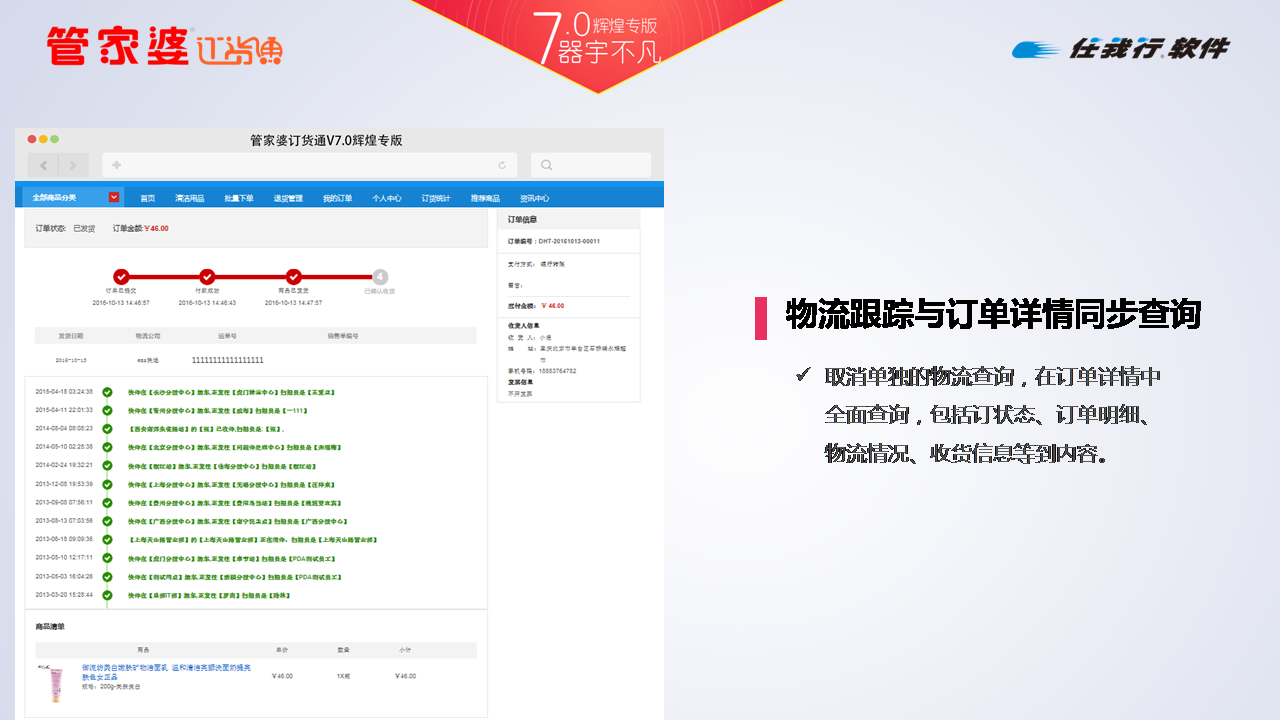
Task: Expand the 全部商品分类 red dropdown arrow
Action: (x=114, y=197)
